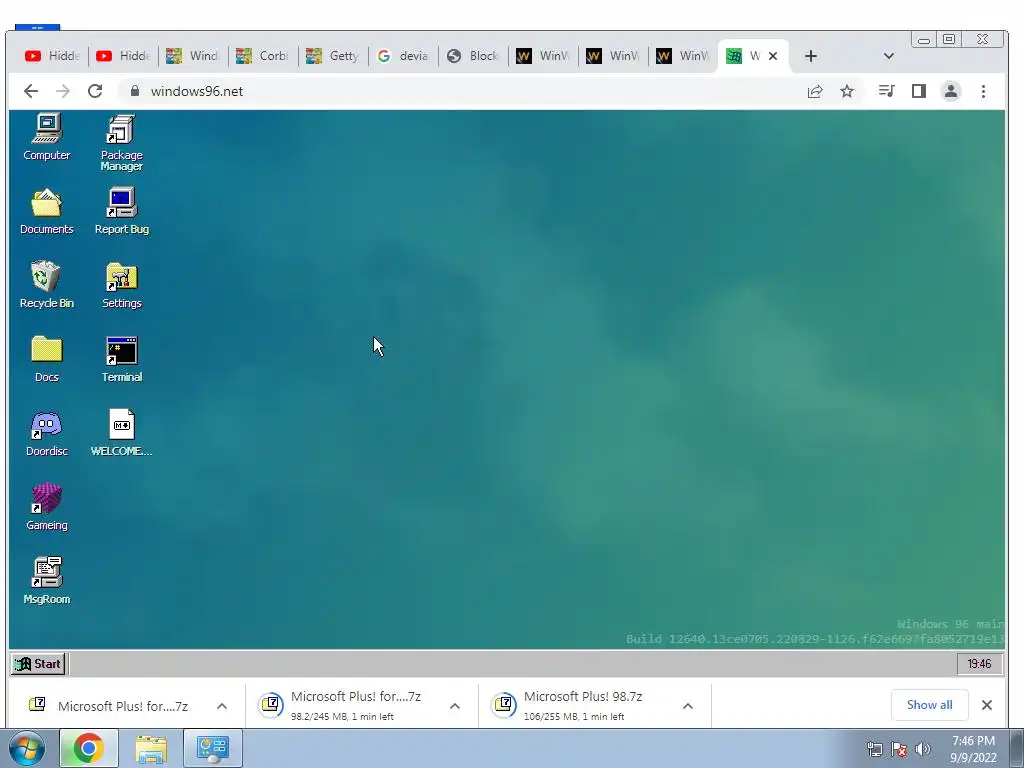The width and height of the screenshot is (1024, 768).
Task: Switch to the Google devia tab
Action: 403,56
